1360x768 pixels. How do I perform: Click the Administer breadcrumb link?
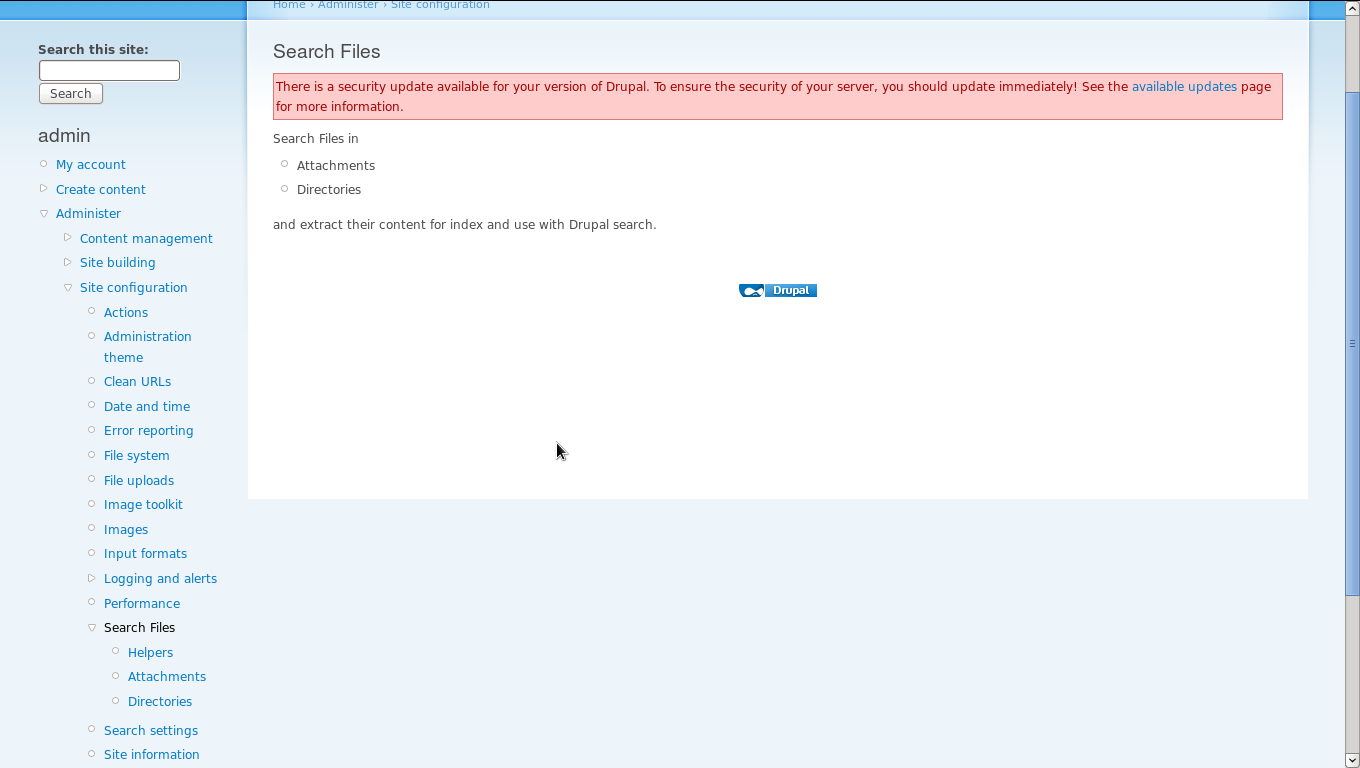[348, 5]
